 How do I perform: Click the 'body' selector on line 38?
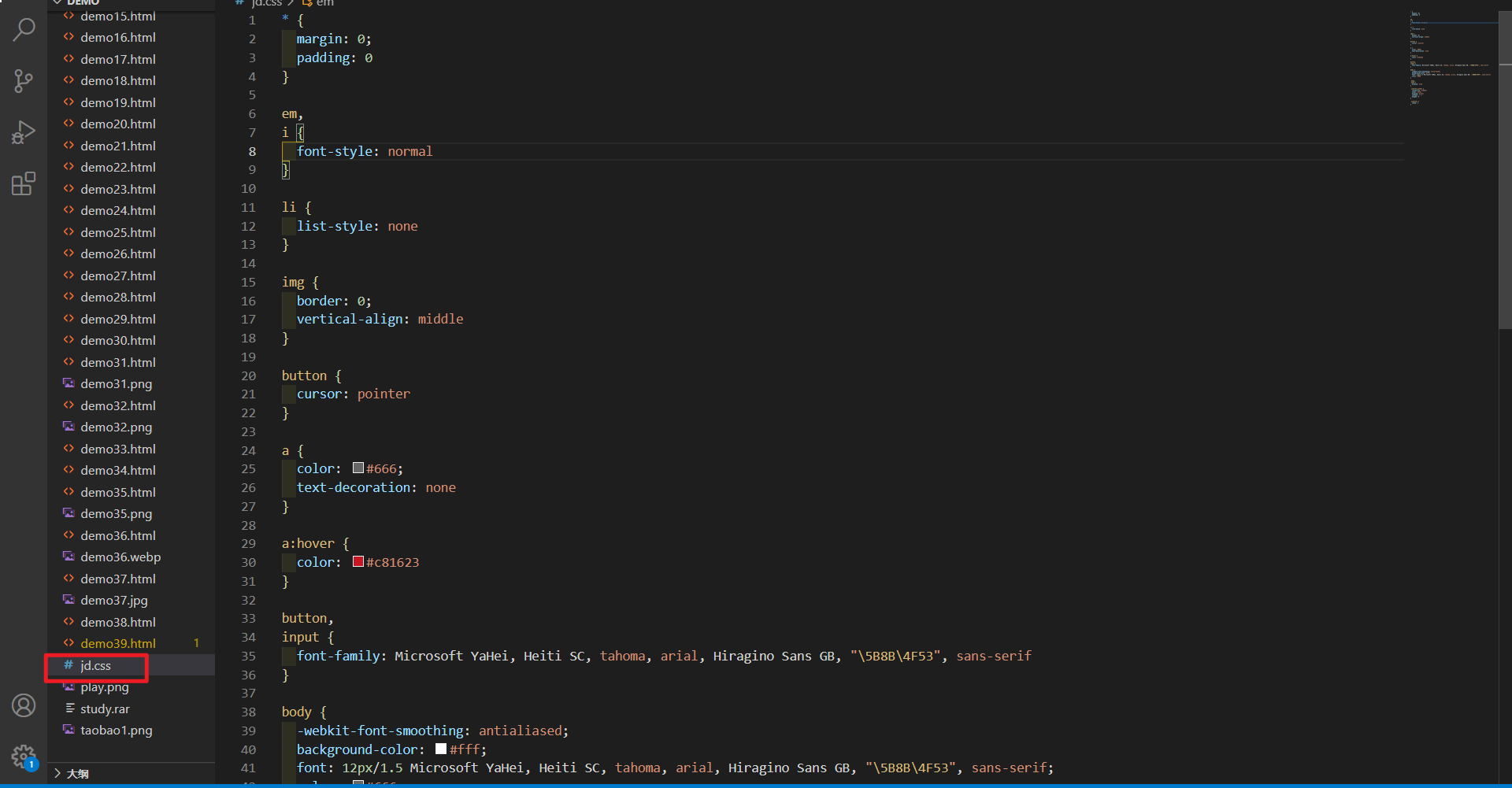pos(297,712)
